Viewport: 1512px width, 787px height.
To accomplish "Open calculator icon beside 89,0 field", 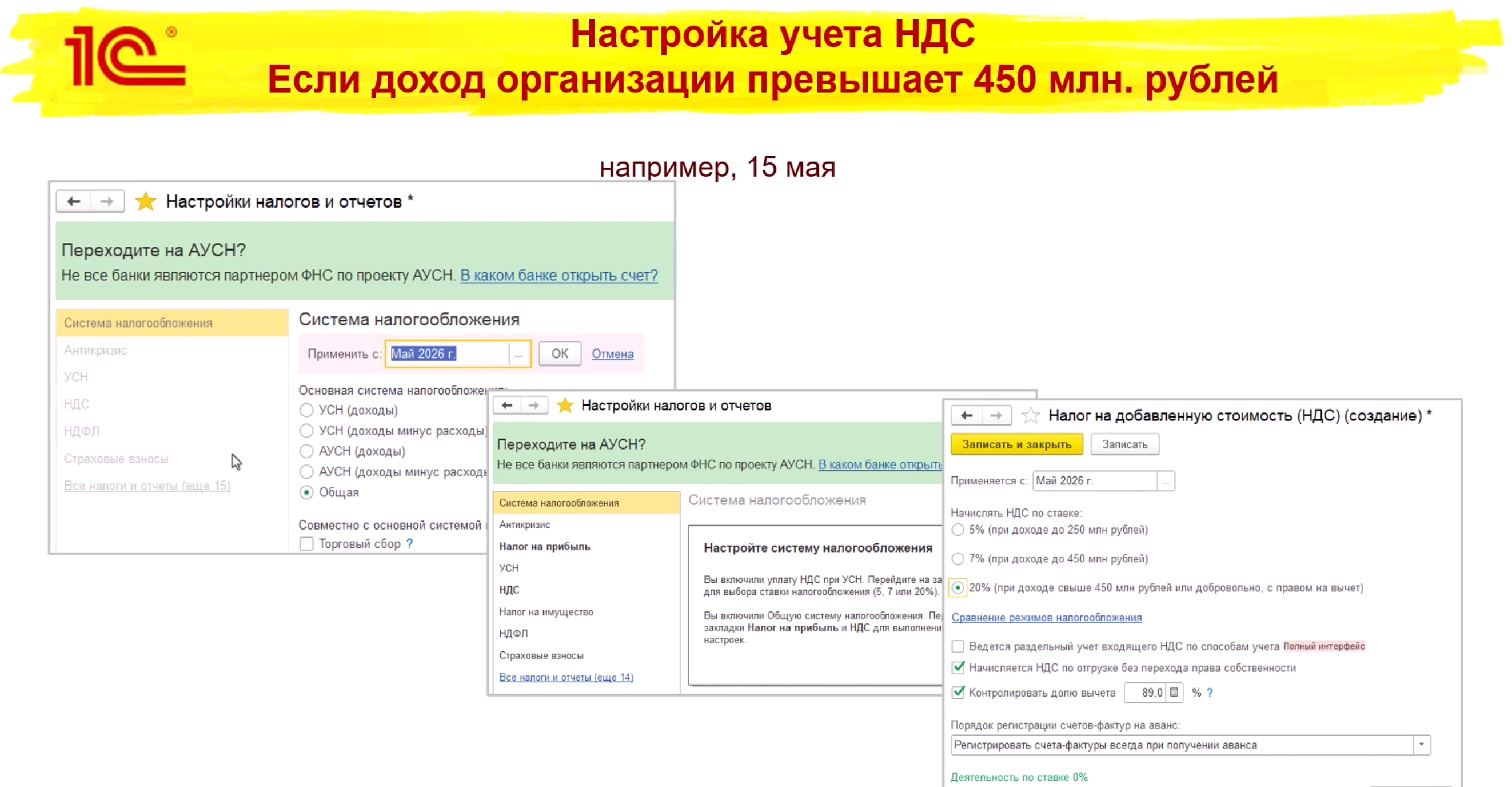I will coord(1174,693).
